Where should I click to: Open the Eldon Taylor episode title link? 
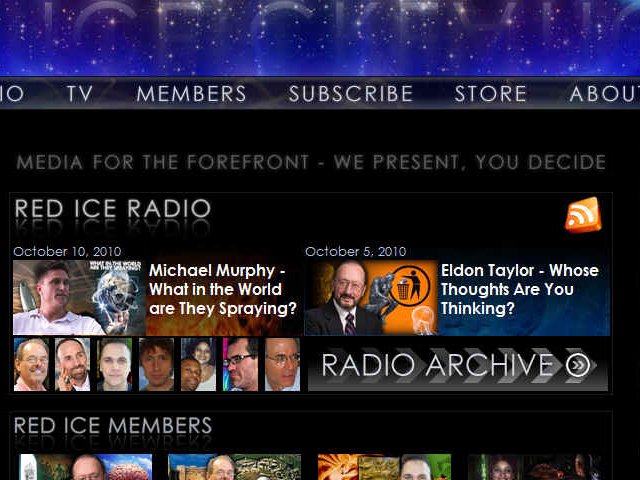click(519, 289)
